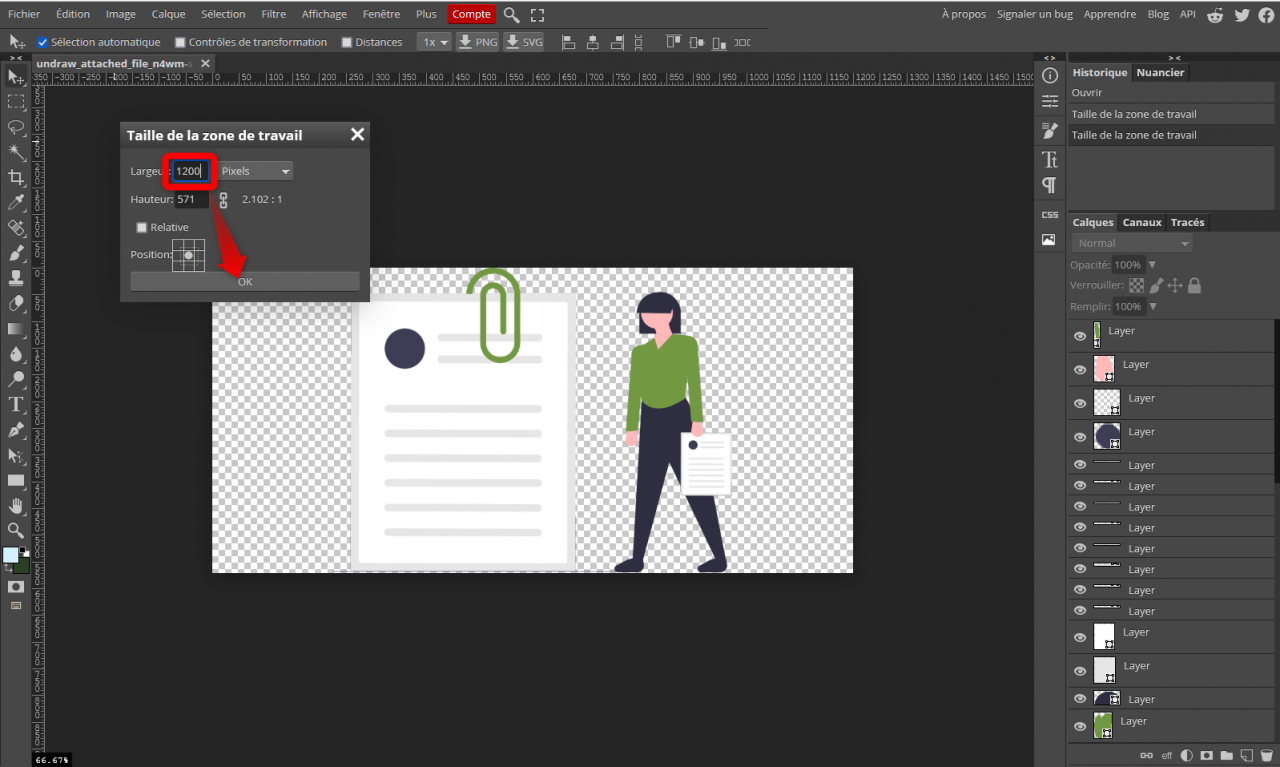Enable Contrôles de transformation checkbox
Viewport: 1280px width, 767px height.
pos(181,42)
